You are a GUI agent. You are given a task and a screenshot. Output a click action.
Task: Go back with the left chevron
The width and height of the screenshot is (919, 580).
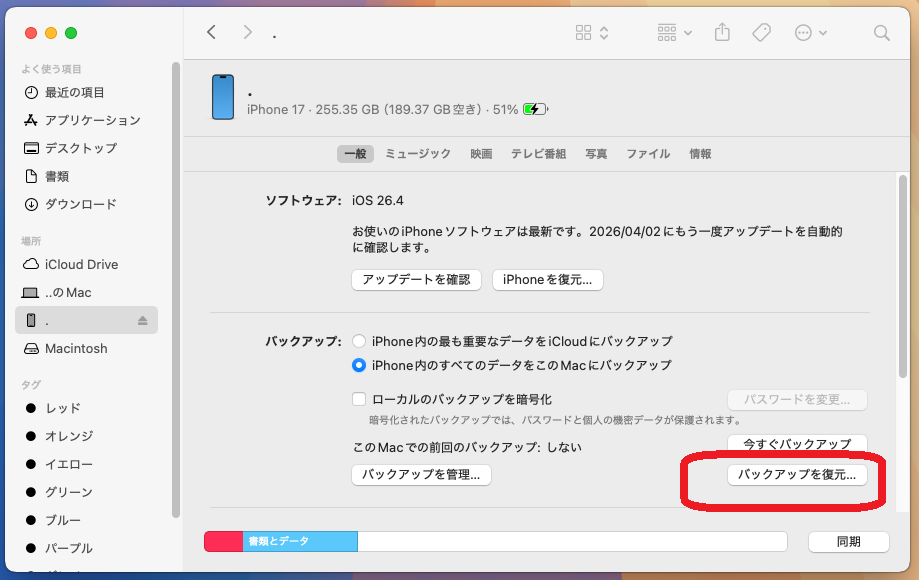pos(212,32)
